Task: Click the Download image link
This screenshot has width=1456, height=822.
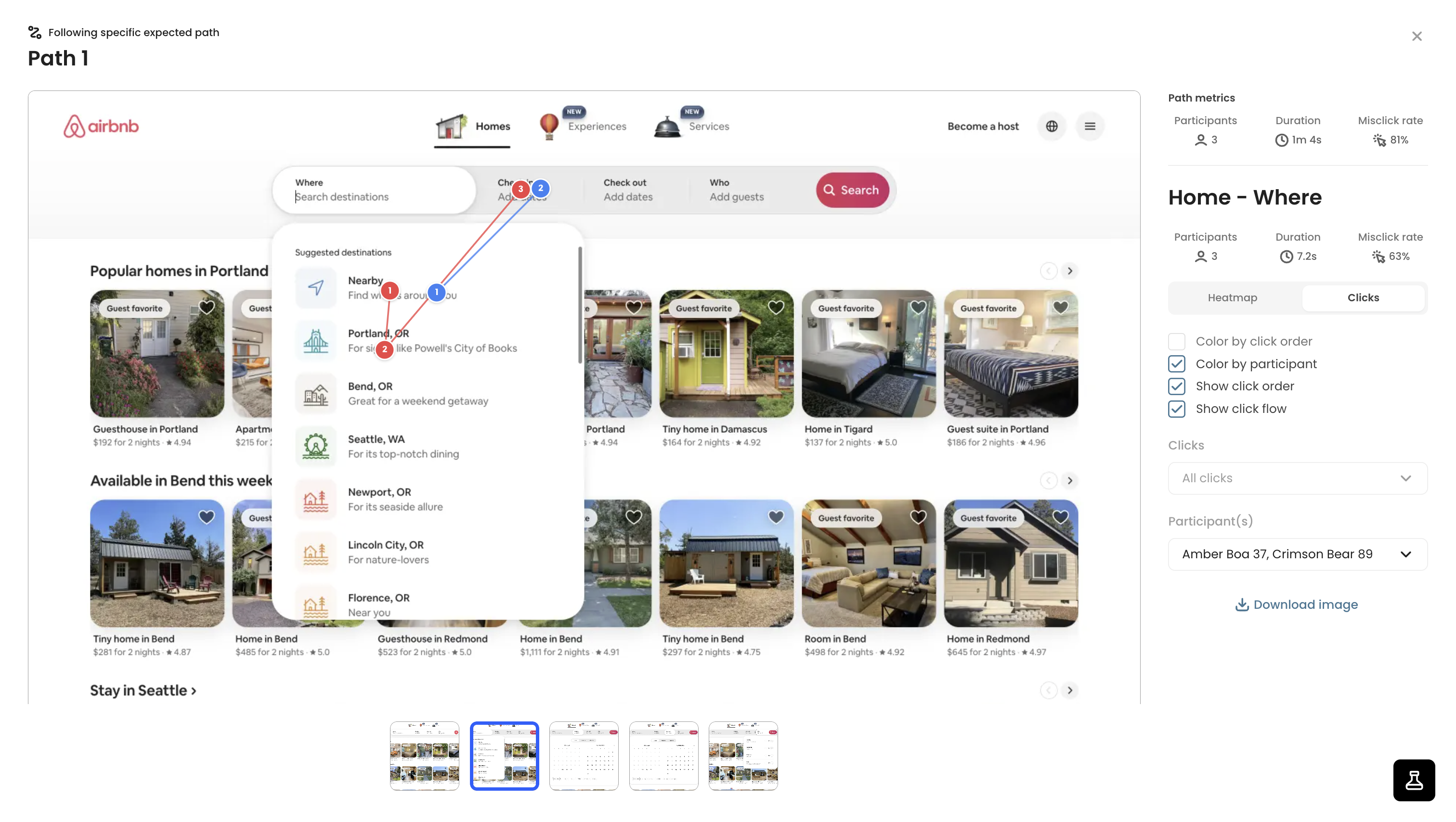Action: pos(1296,604)
